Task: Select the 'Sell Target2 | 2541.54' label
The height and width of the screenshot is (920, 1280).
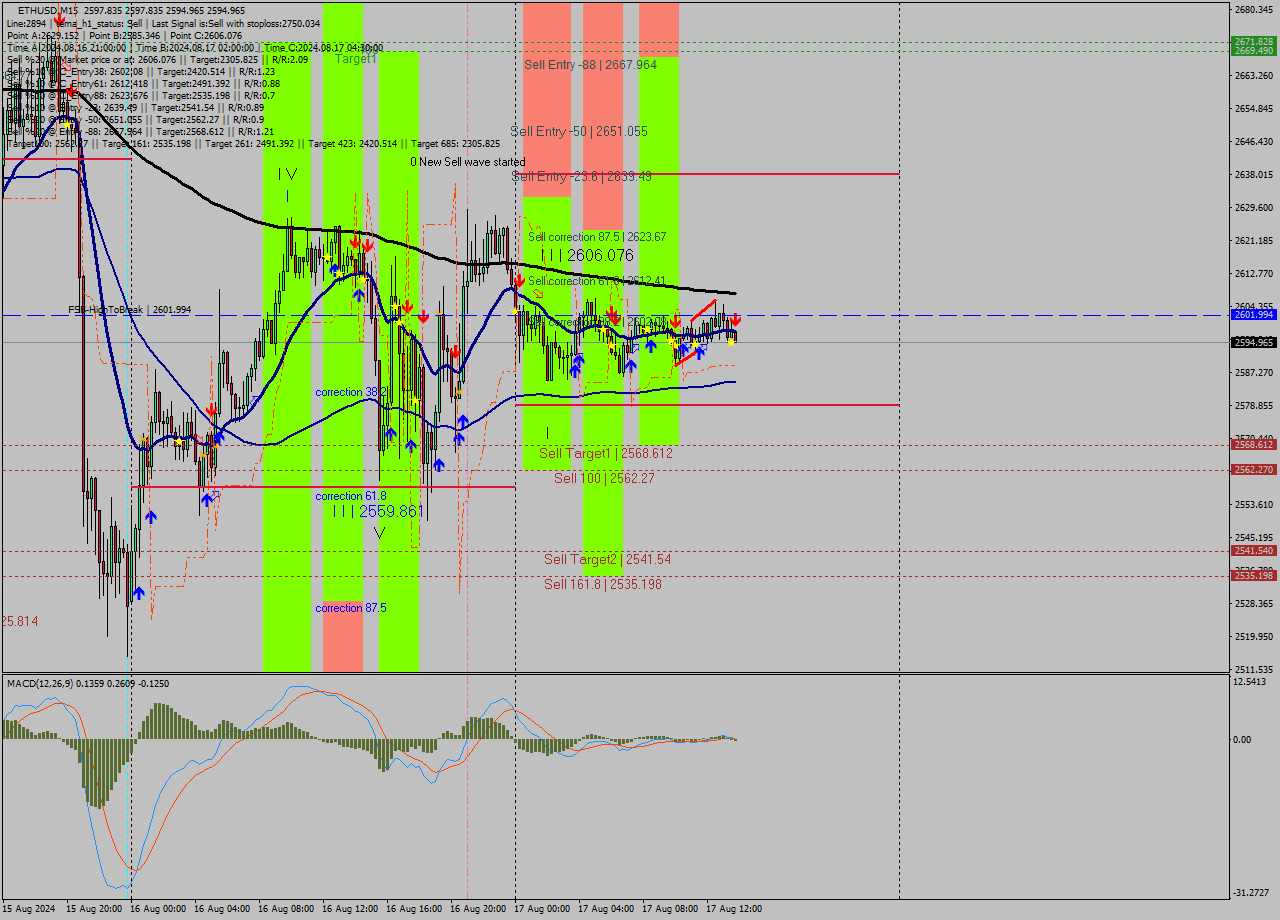Action: pos(607,559)
